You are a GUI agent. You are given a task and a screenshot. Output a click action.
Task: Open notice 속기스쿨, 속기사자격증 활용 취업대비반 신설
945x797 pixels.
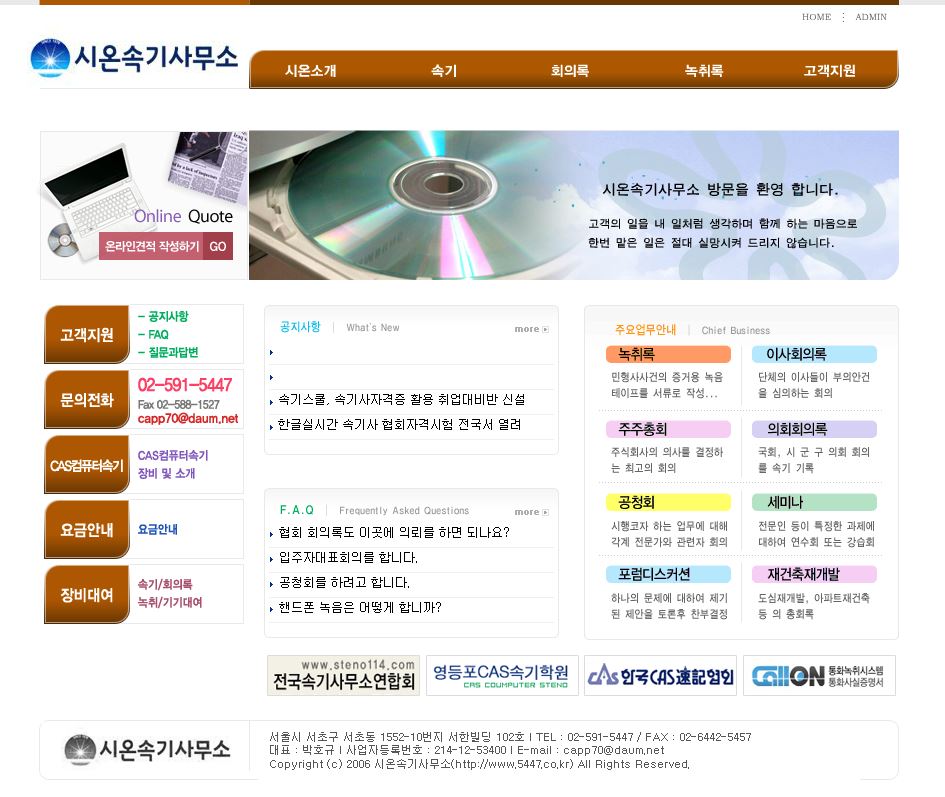pyautogui.click(x=401, y=400)
